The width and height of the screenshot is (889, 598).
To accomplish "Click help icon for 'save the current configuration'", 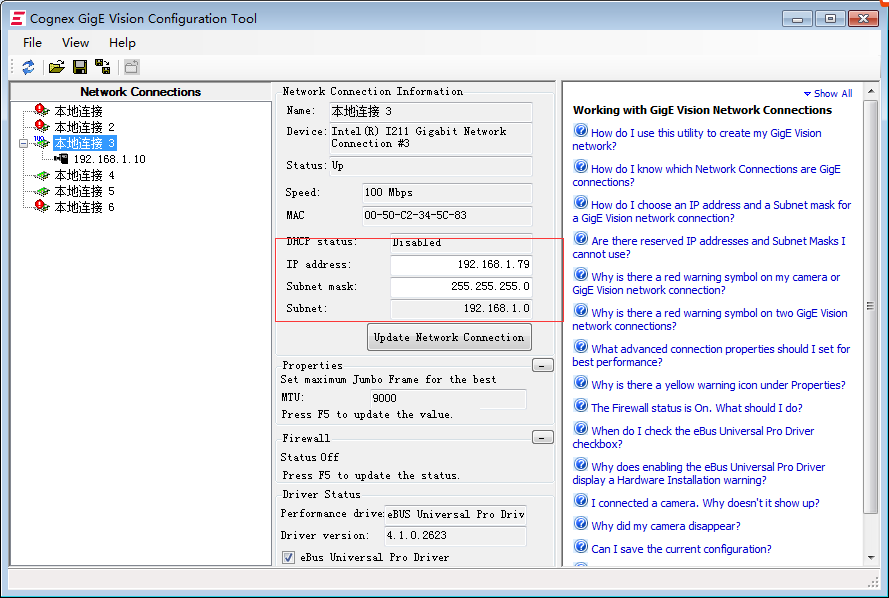I will 581,546.
